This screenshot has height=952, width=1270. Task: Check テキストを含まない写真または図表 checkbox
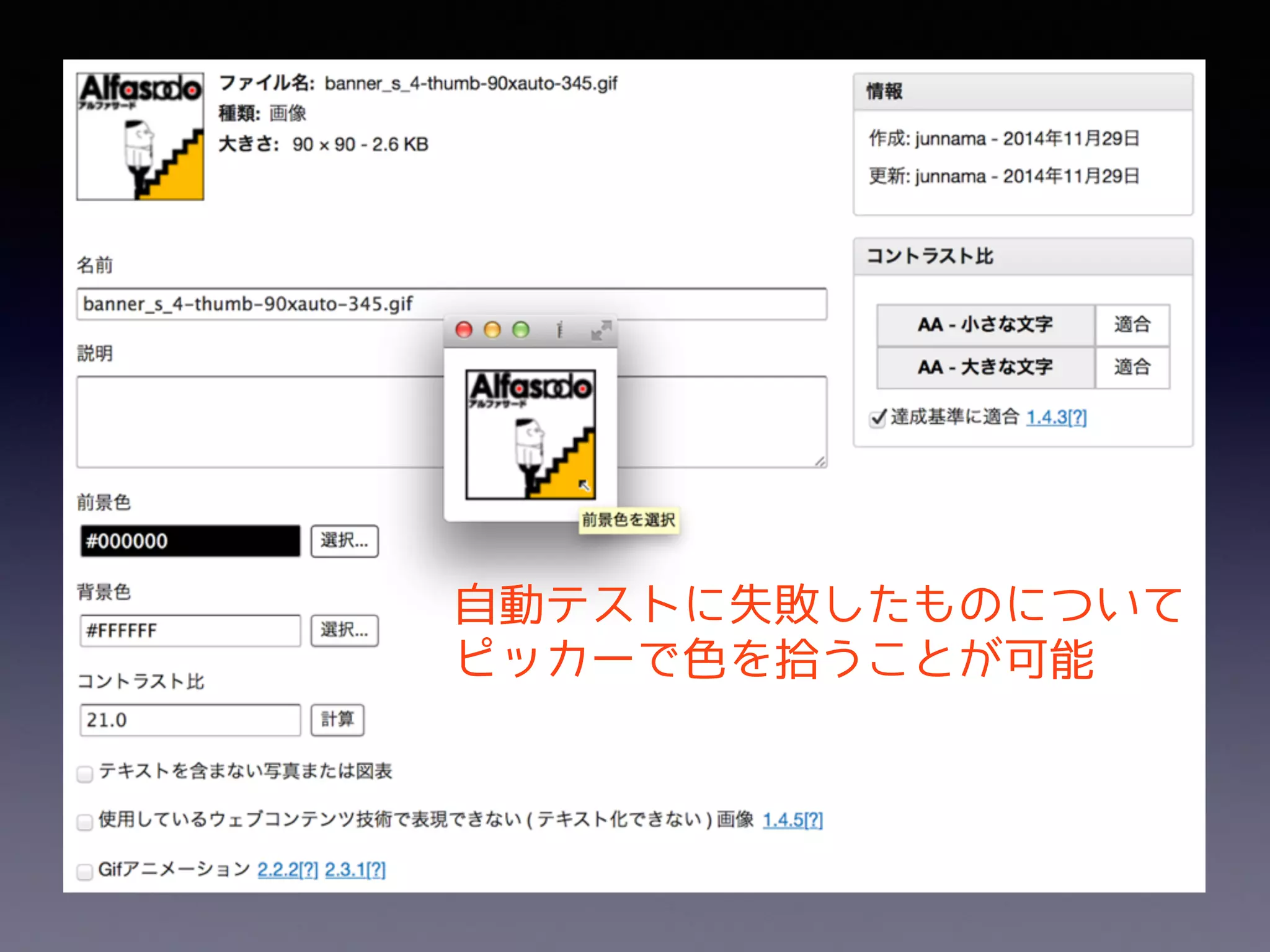coord(85,773)
